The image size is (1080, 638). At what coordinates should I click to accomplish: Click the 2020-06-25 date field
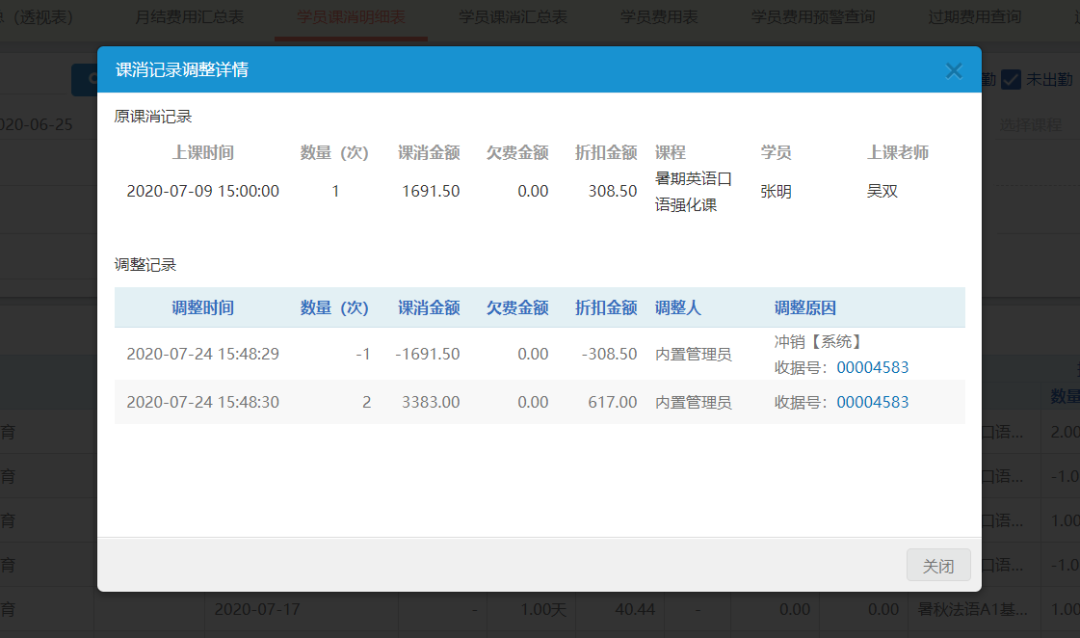pyautogui.click(x=36, y=124)
